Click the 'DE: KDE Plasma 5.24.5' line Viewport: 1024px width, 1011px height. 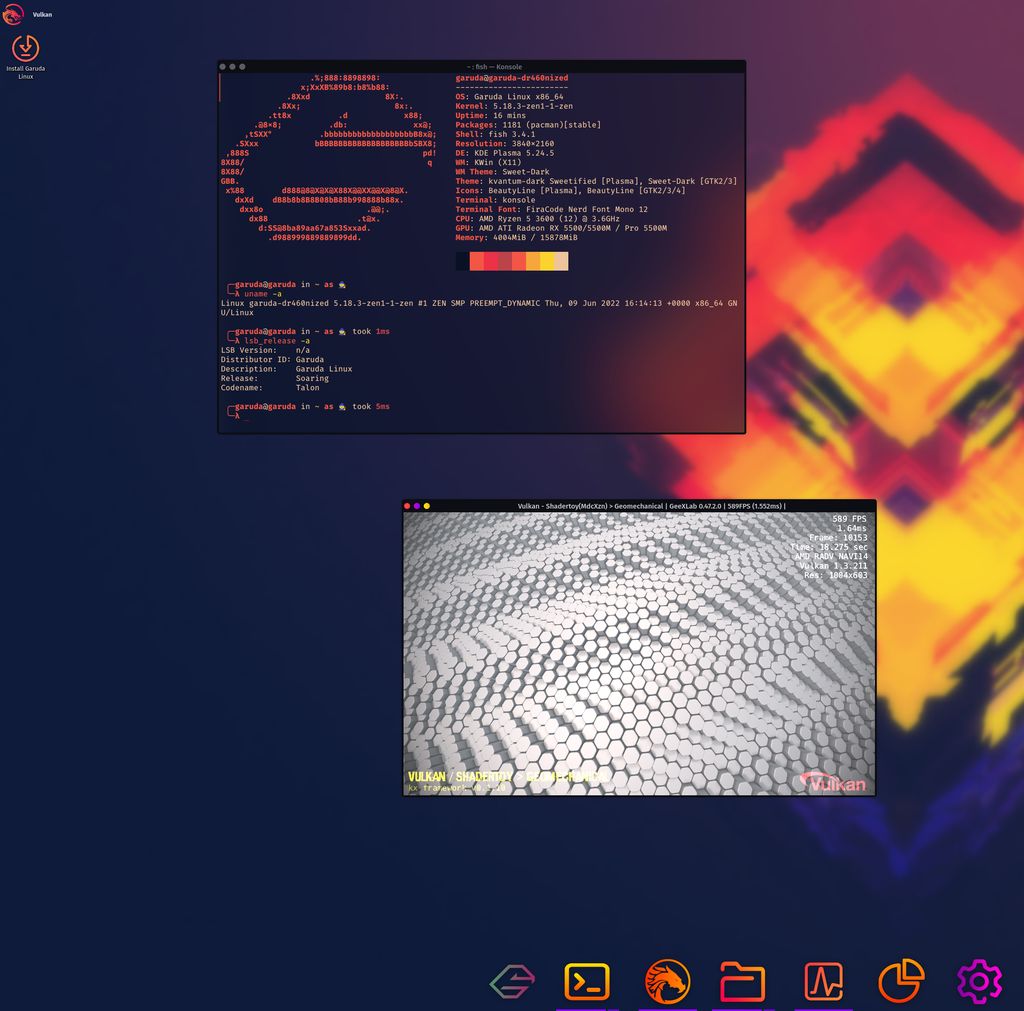pos(505,153)
